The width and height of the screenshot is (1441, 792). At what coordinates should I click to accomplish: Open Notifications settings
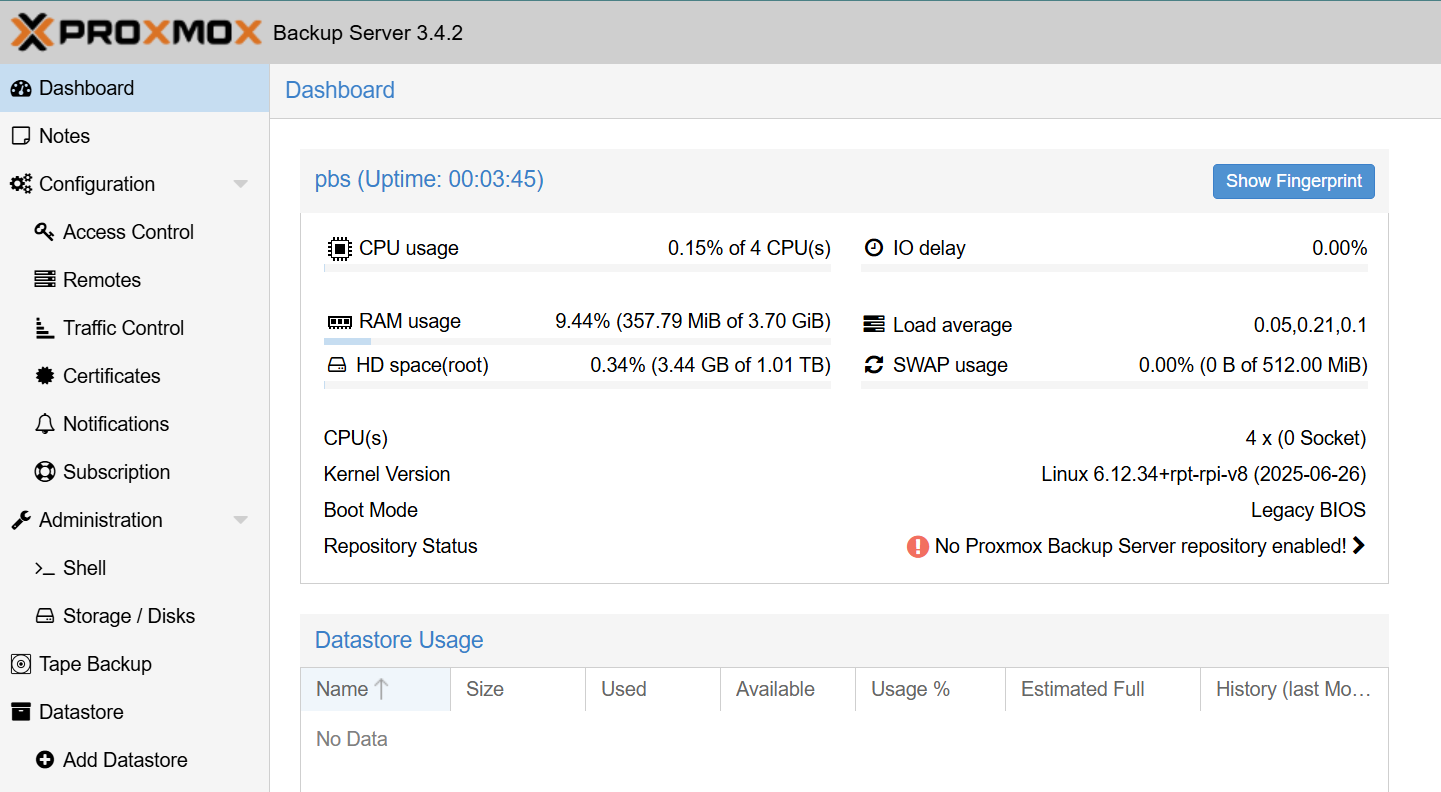tap(134, 424)
